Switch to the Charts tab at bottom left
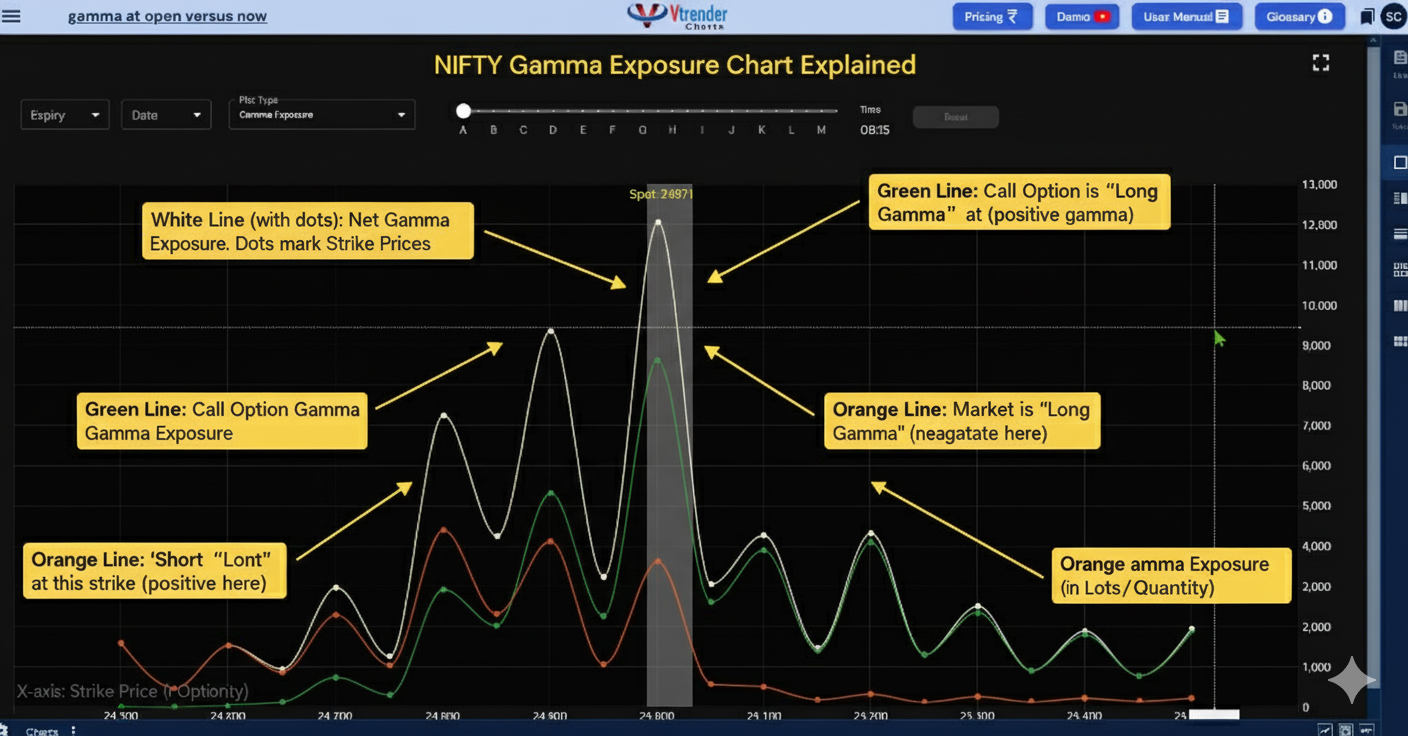1408x736 pixels. point(42,731)
